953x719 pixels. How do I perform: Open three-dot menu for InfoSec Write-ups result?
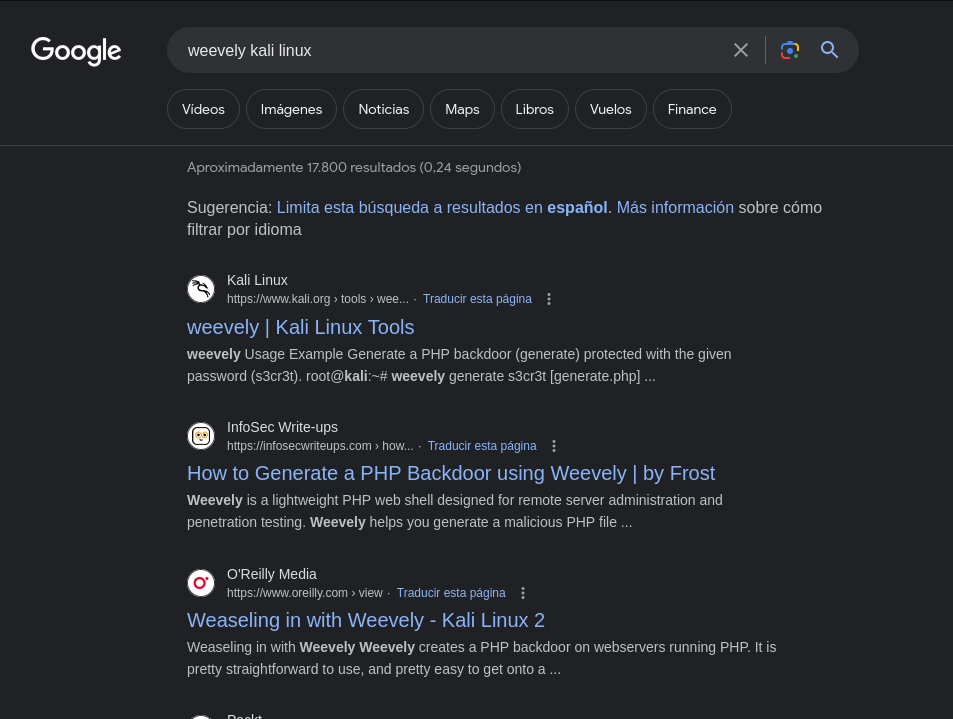coord(554,446)
